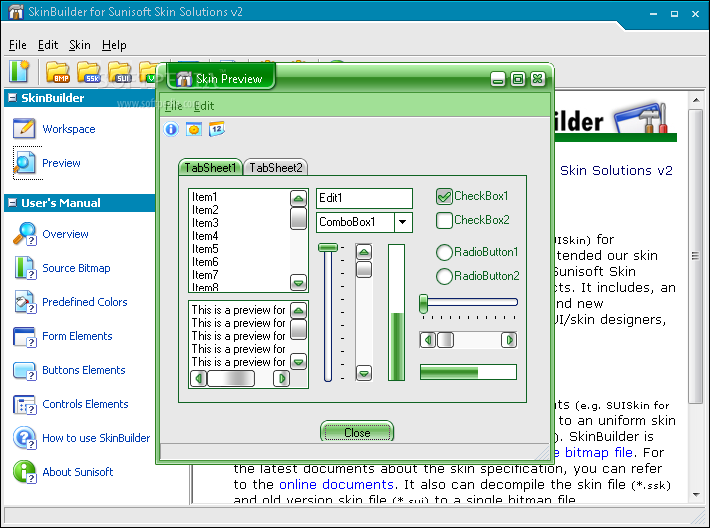Click scroll up arrow of Item listbox
The image size is (710, 528).
[298, 198]
